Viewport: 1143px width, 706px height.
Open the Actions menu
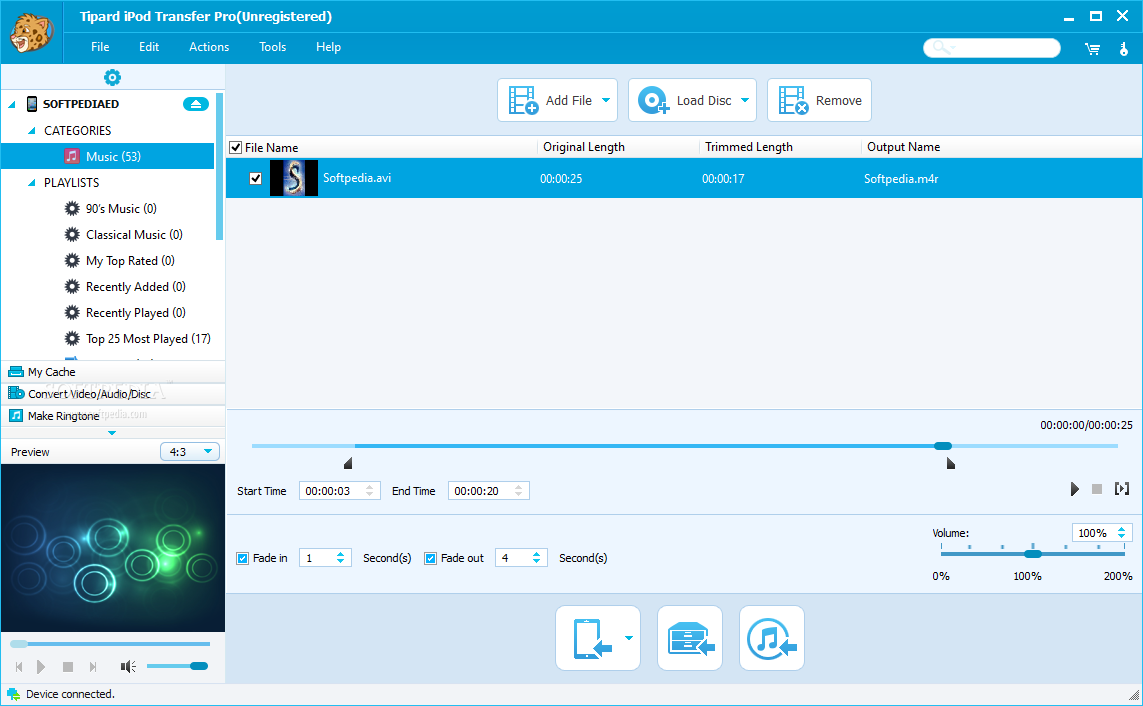209,47
